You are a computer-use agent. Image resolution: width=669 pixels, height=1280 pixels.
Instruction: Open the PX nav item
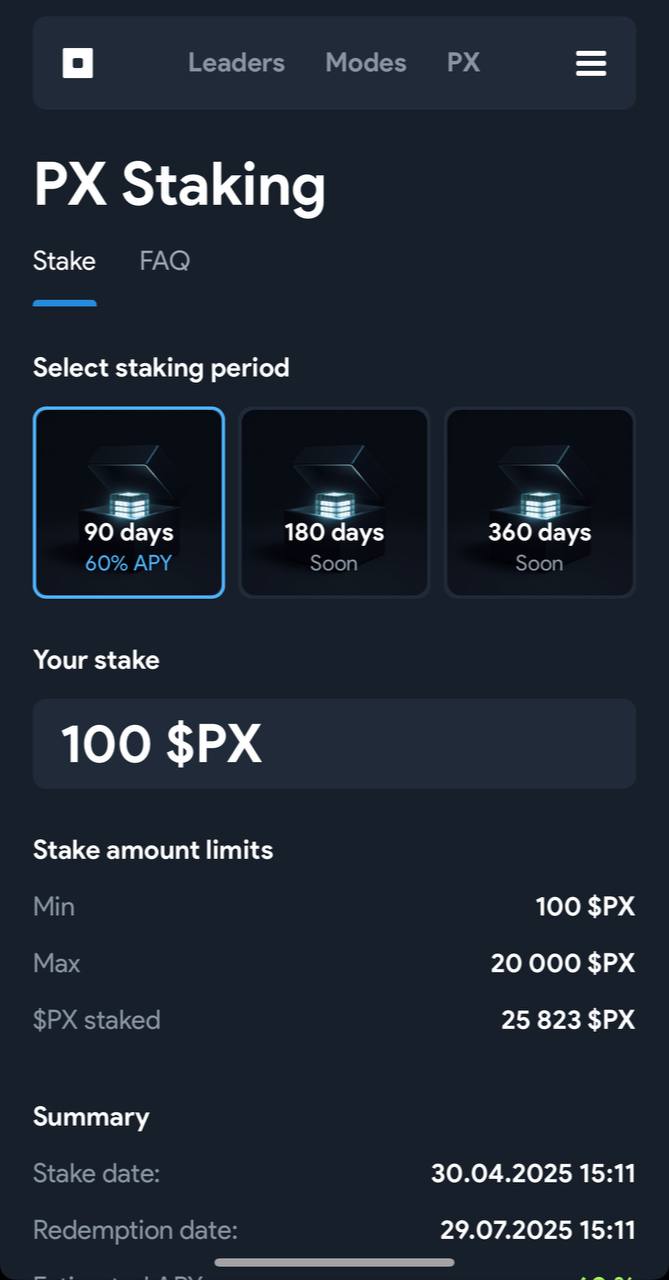(463, 63)
